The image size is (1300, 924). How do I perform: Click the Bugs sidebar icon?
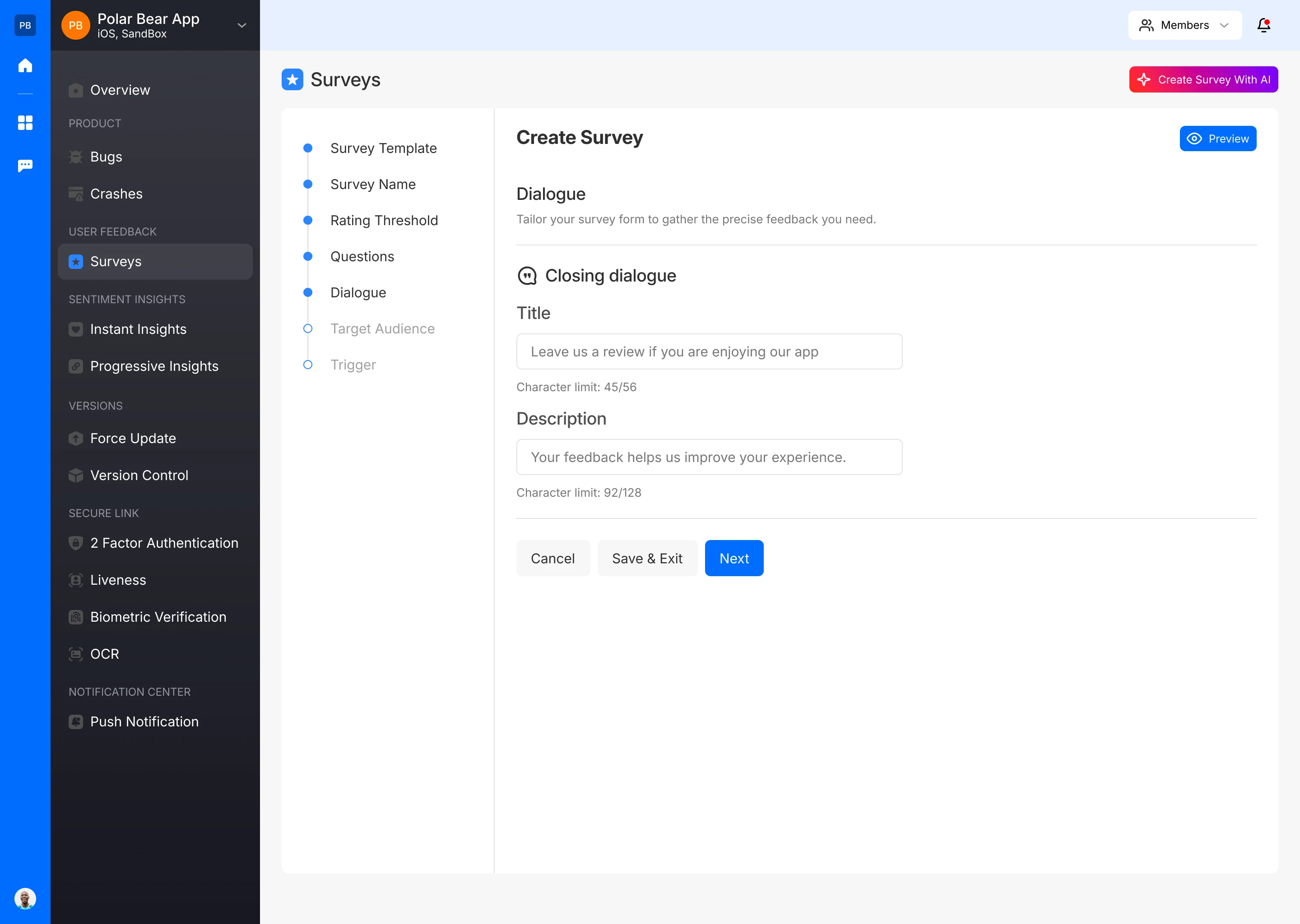[76, 157]
